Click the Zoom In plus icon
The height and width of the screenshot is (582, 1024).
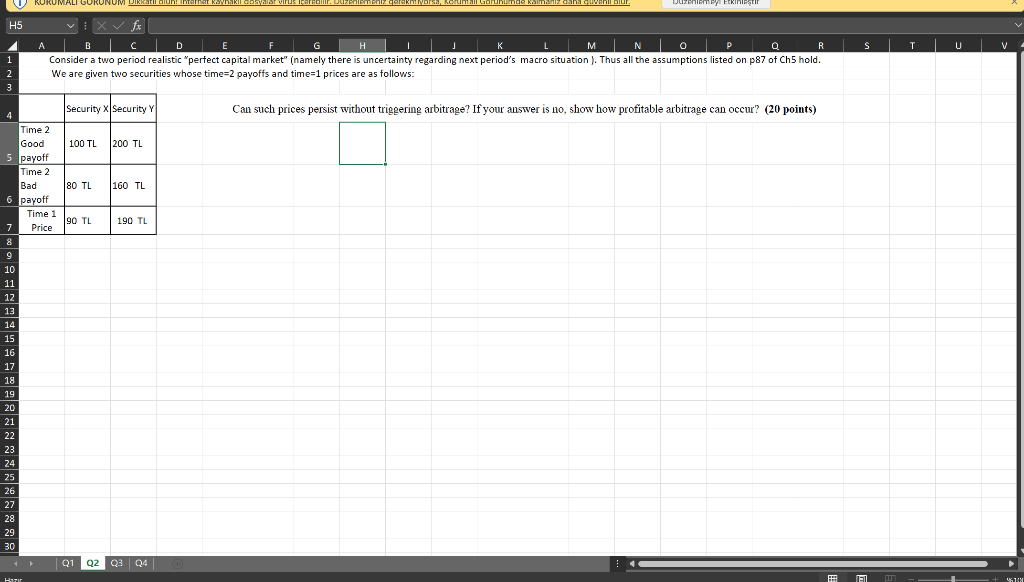point(996,577)
